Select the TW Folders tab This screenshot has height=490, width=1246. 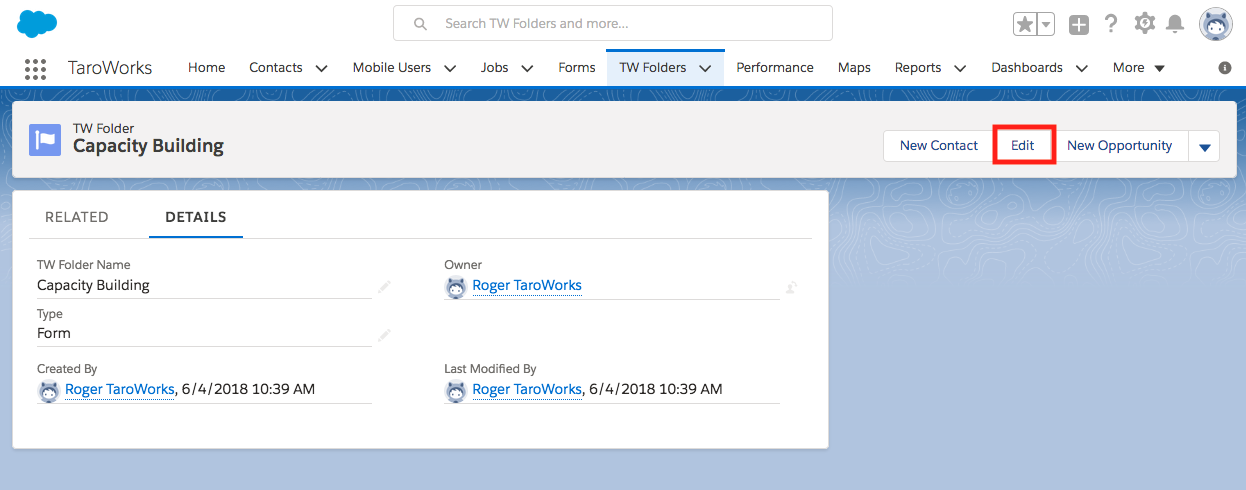tap(653, 68)
